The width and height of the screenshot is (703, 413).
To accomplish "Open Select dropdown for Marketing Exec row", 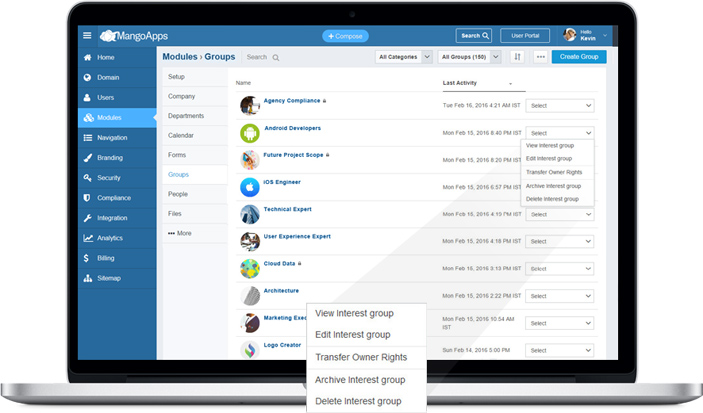I will [x=560, y=323].
